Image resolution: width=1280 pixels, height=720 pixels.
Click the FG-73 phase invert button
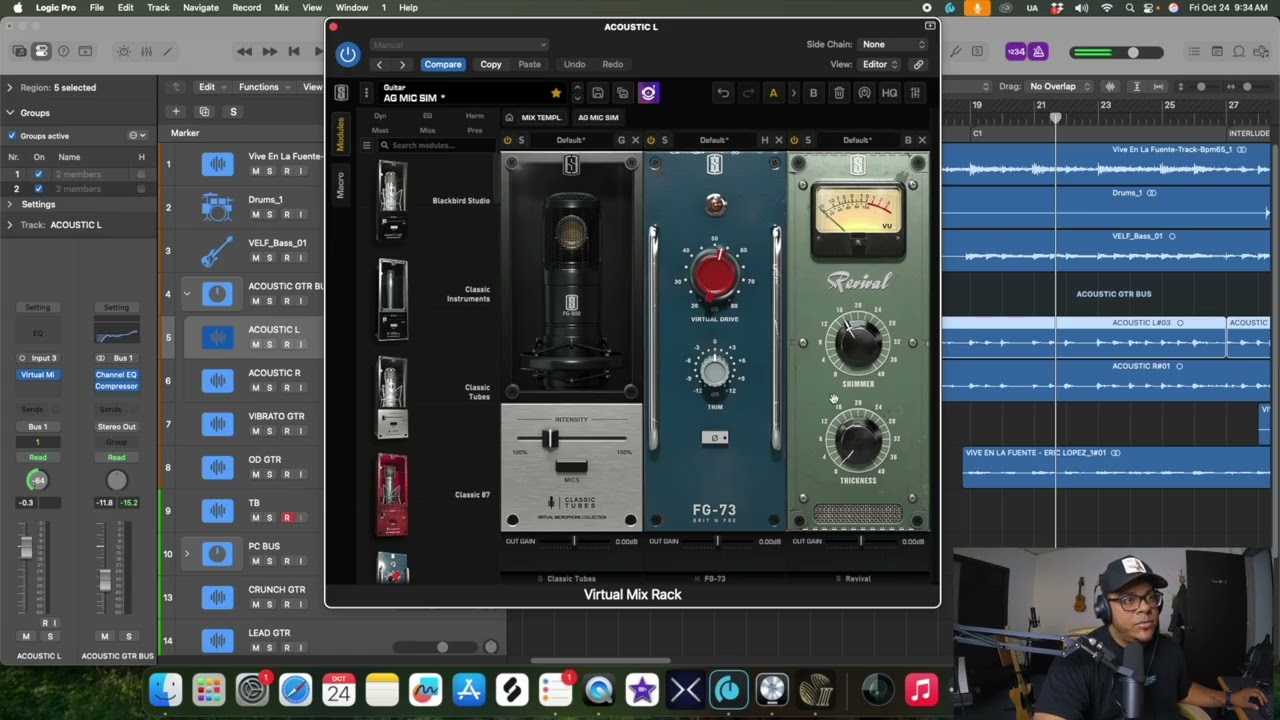[x=714, y=438]
